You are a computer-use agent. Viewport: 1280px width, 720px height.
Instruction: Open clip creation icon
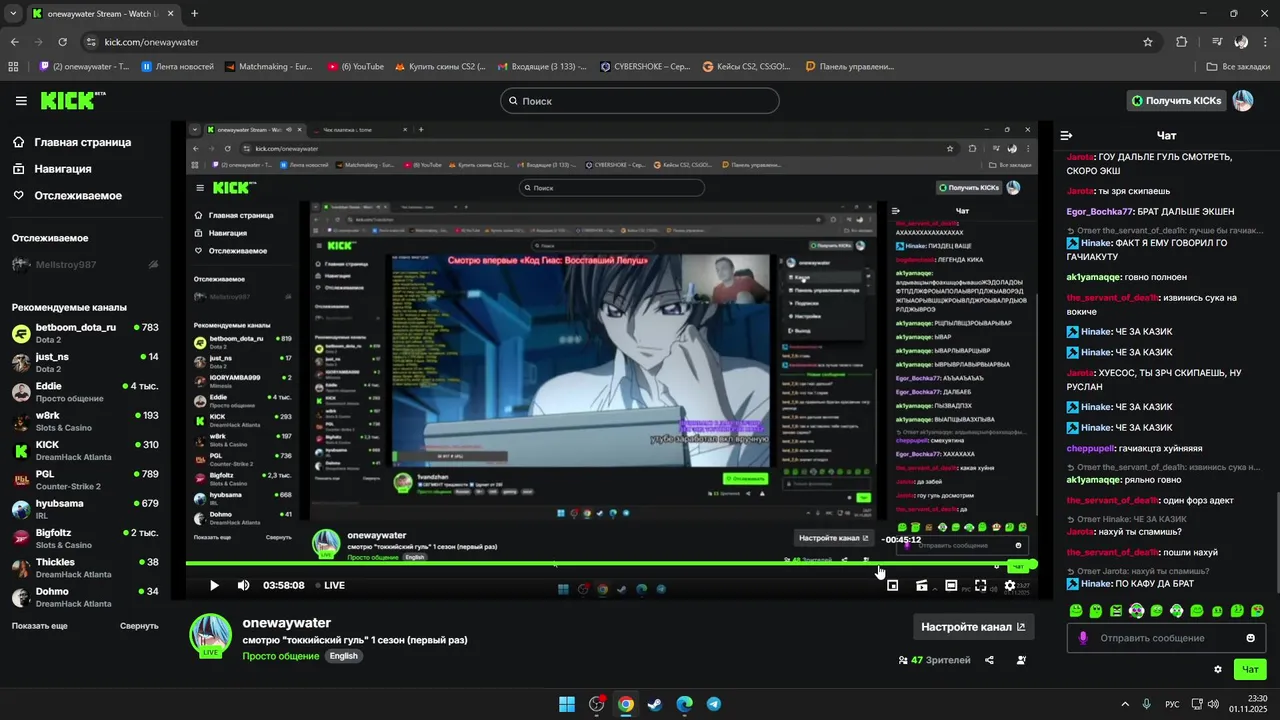click(922, 586)
